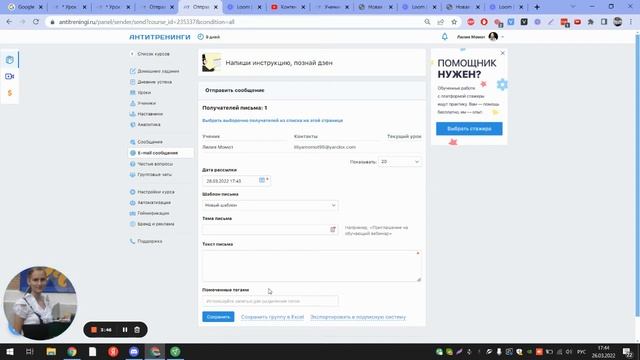Open the calendar picker icon

(x=262, y=180)
